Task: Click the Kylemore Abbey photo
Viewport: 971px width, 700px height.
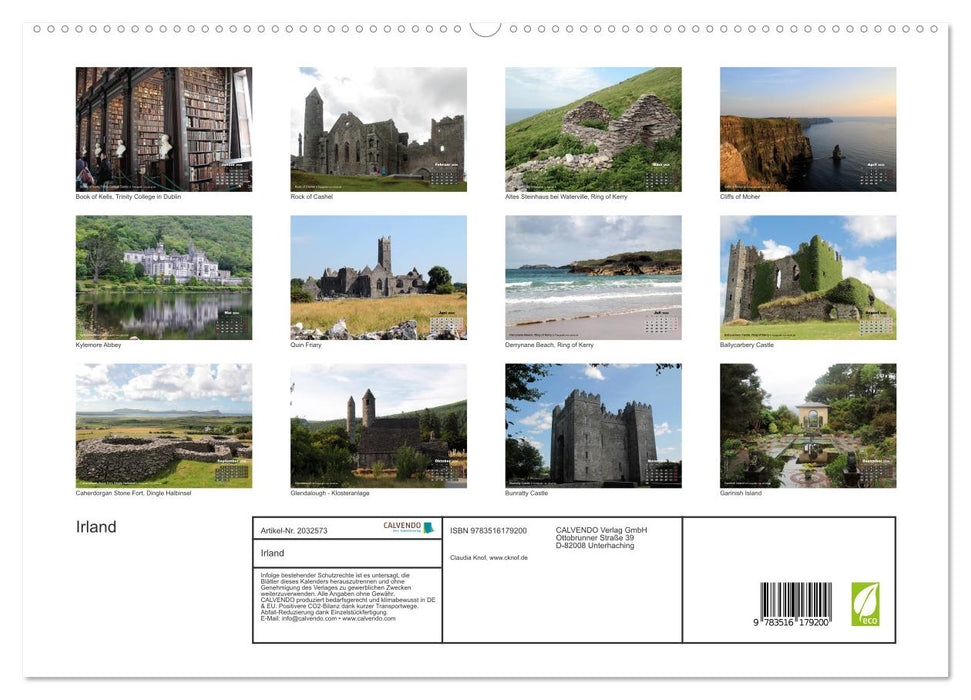Action: pyautogui.click(x=164, y=277)
